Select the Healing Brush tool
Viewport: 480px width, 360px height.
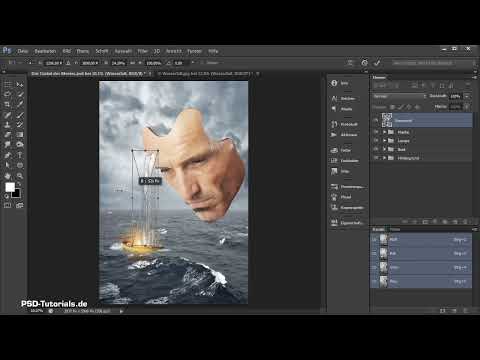pyautogui.click(x=7, y=115)
